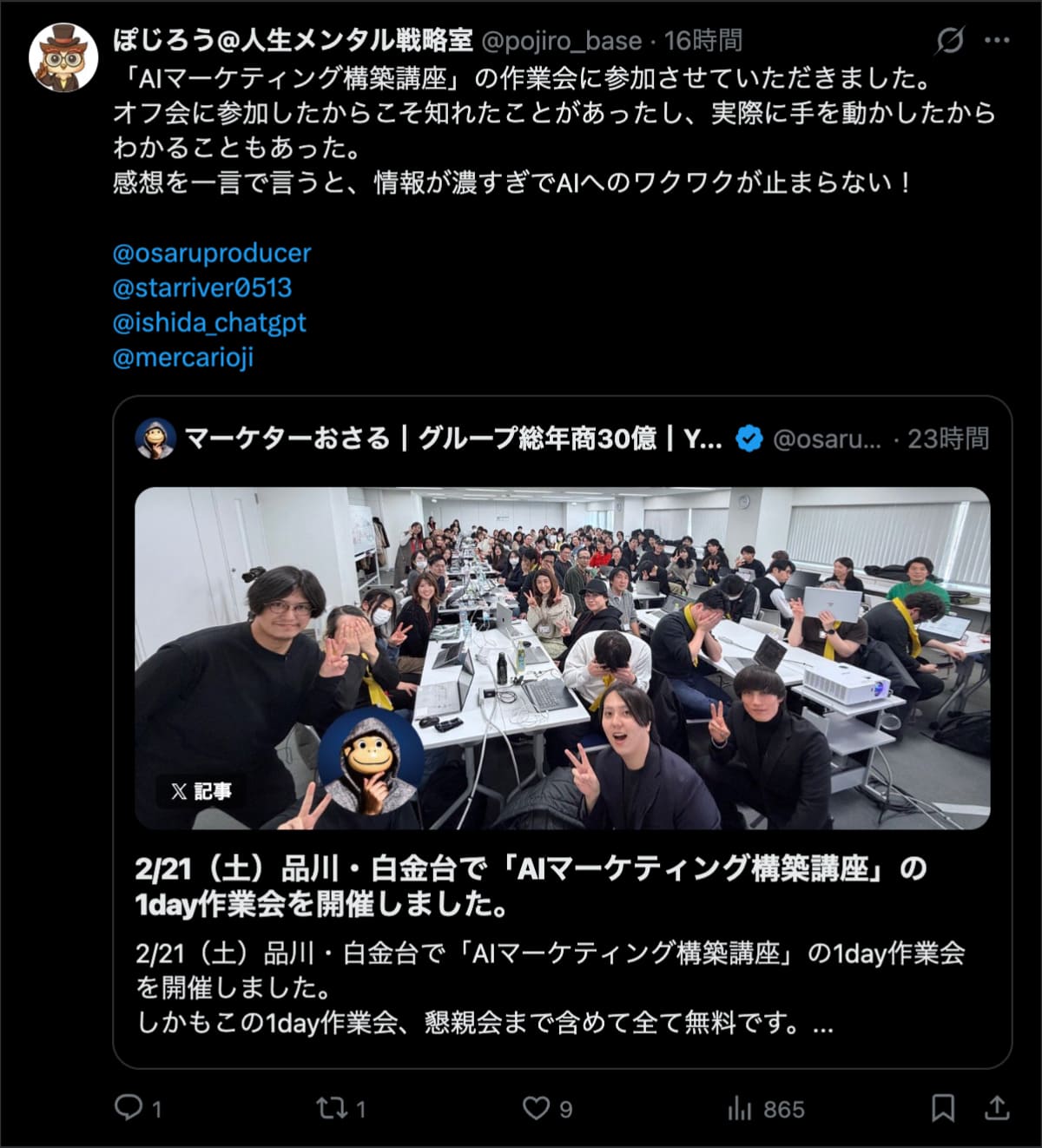
Task: Open the quoted article group photo
Action: point(563,658)
